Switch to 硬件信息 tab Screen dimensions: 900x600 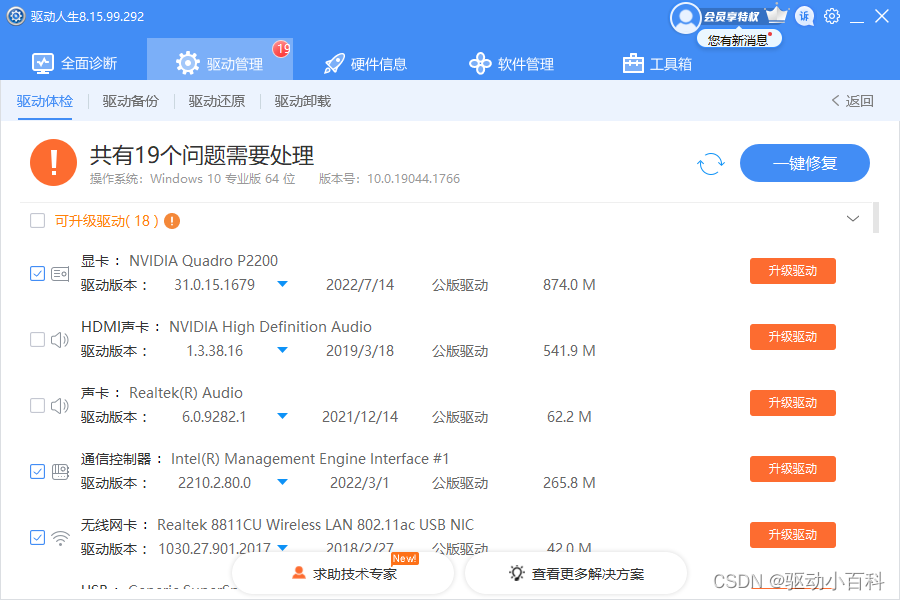coord(365,64)
